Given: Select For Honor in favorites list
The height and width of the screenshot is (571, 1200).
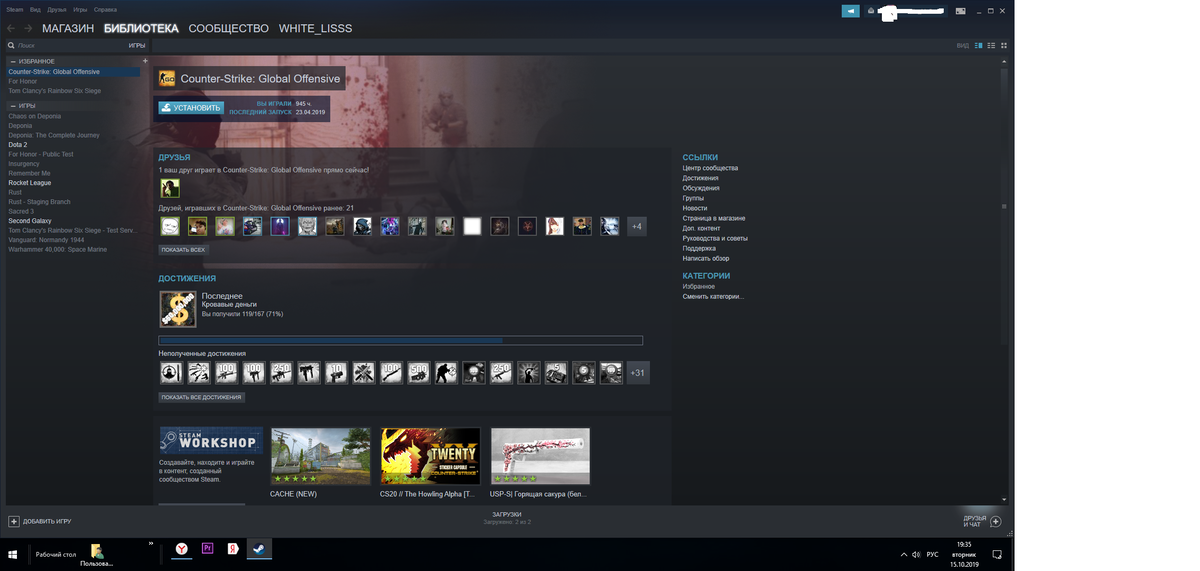Looking at the screenshot, I should 23,81.
